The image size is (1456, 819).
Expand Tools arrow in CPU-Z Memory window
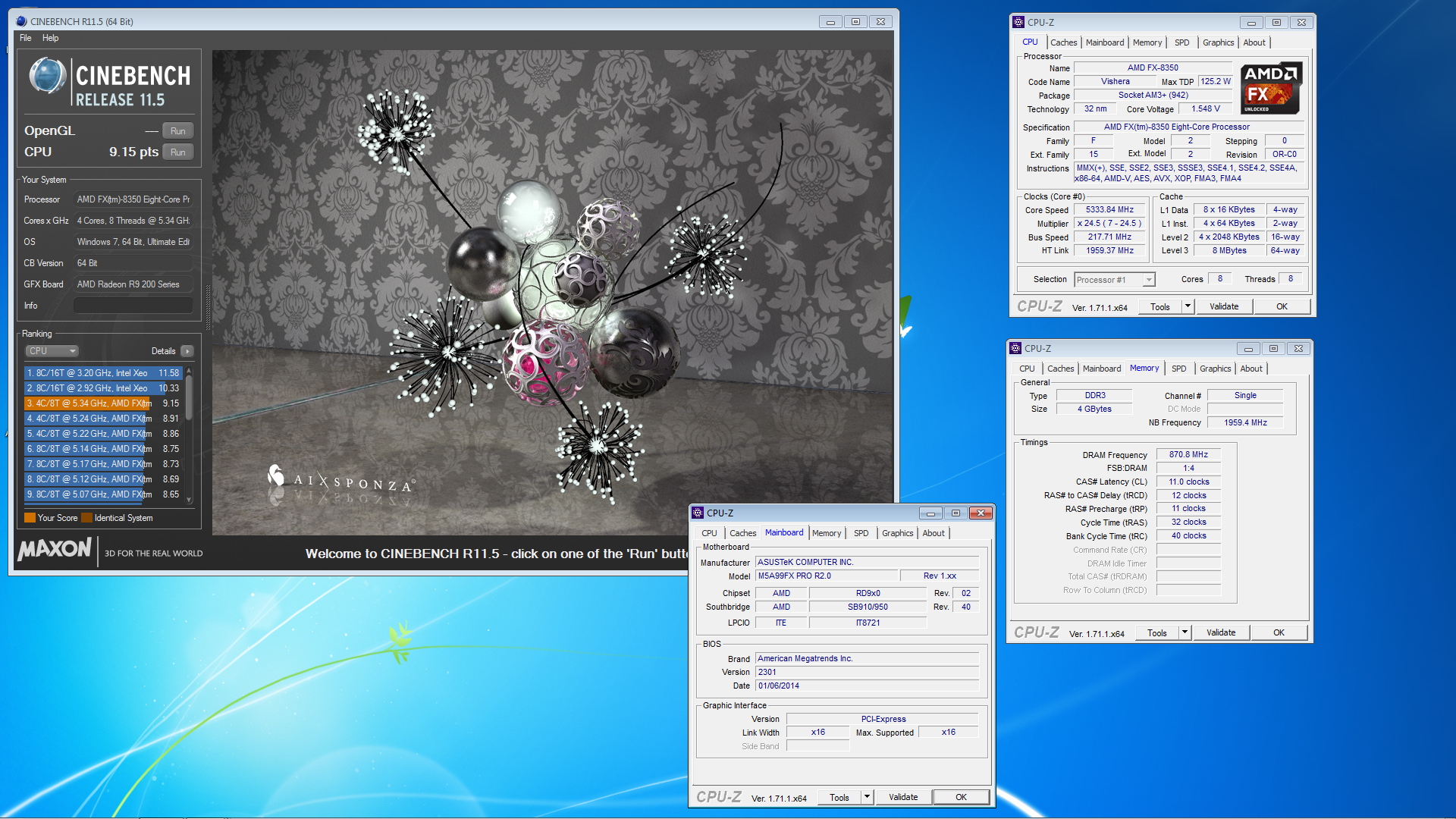pyautogui.click(x=1185, y=632)
